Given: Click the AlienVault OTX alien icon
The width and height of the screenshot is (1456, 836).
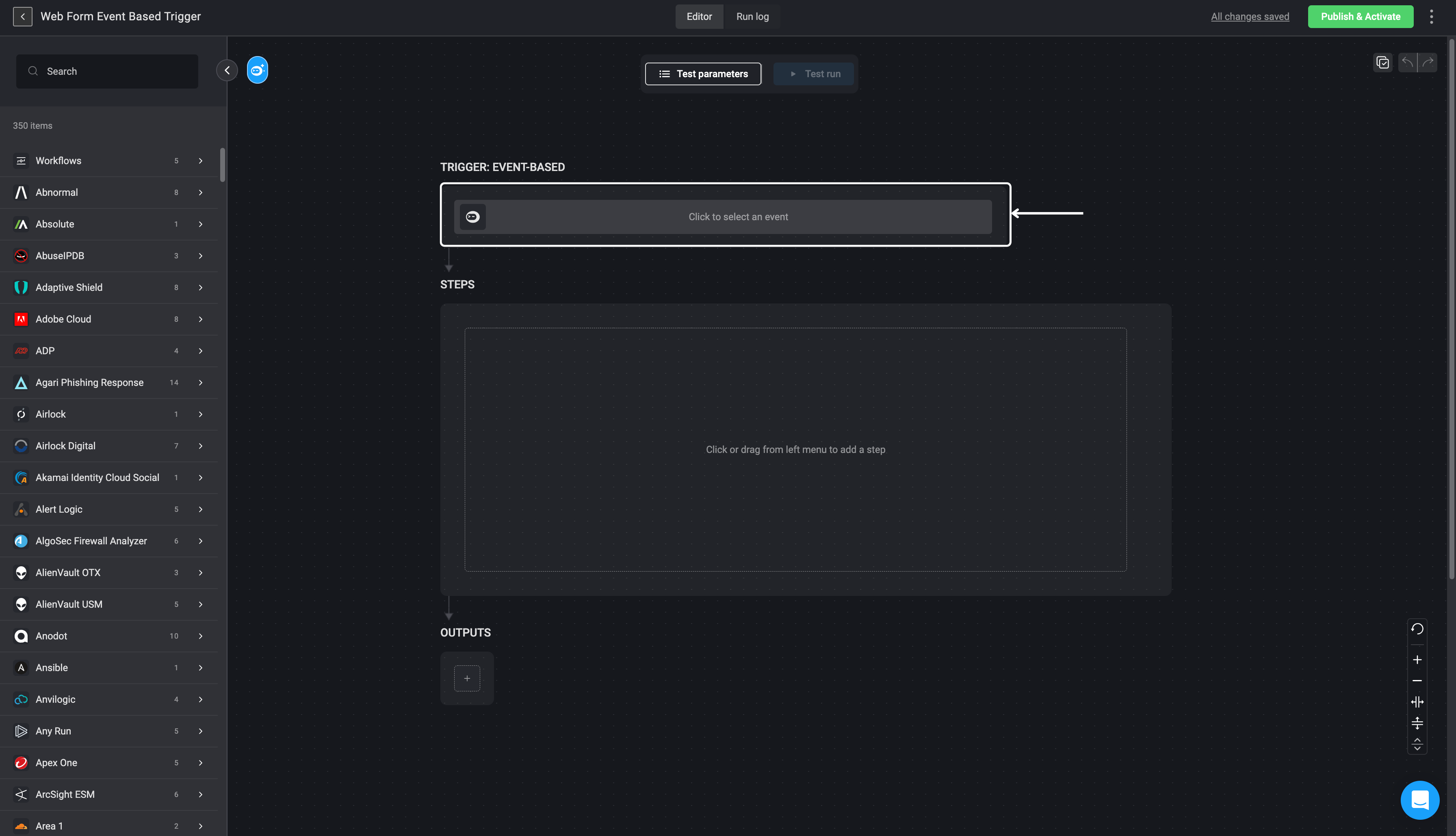Looking at the screenshot, I should pos(21,572).
